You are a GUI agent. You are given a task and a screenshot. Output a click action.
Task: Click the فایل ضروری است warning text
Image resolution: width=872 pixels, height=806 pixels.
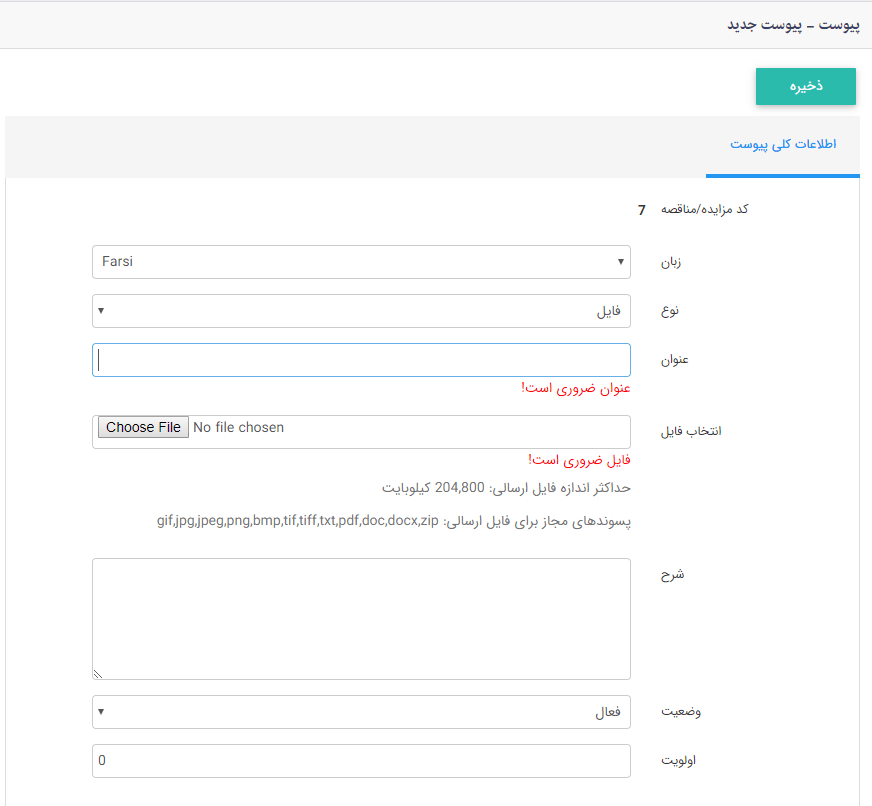(578, 460)
